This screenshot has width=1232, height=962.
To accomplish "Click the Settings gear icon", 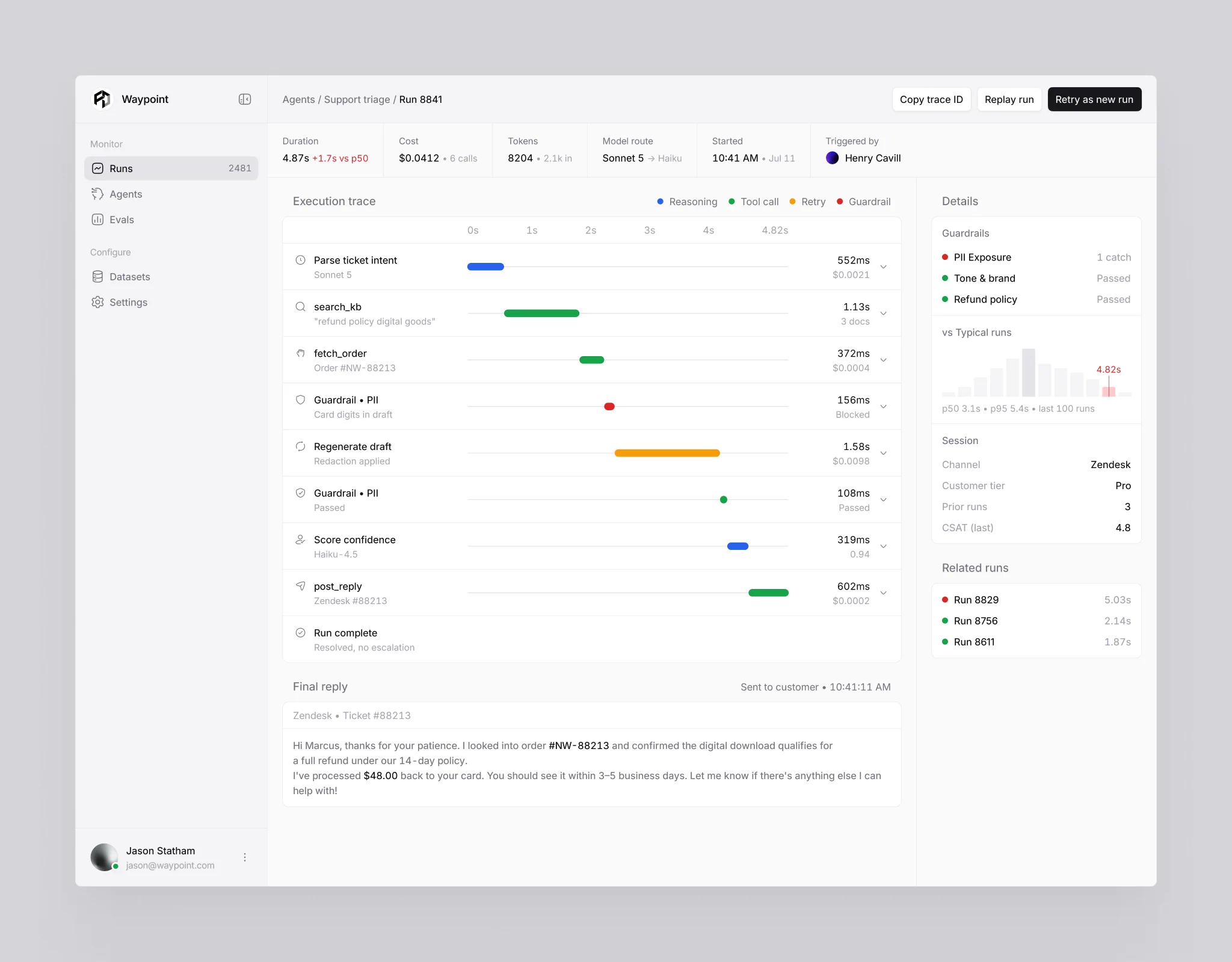I will (x=97, y=302).
